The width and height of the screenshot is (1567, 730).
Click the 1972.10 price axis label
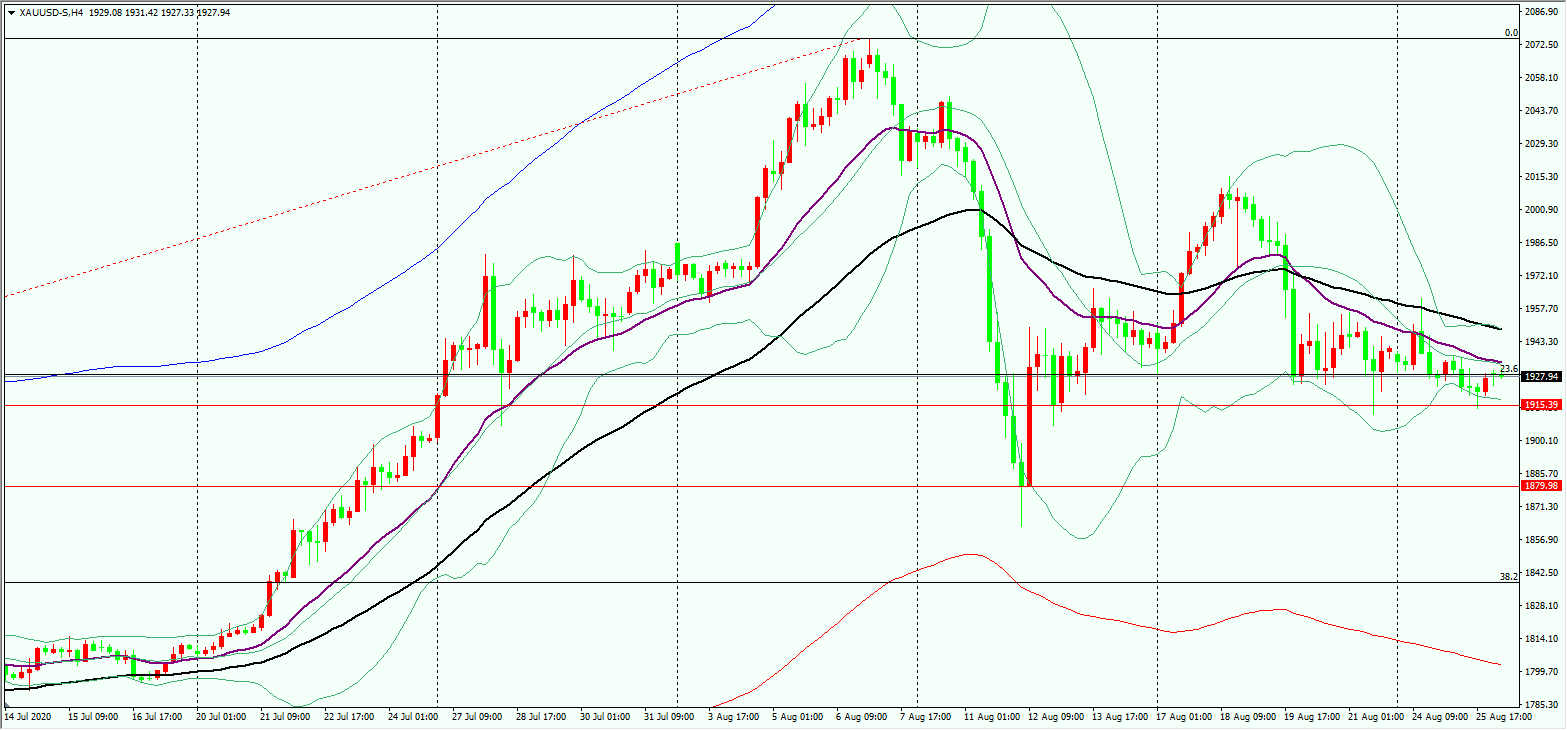tap(1542, 276)
